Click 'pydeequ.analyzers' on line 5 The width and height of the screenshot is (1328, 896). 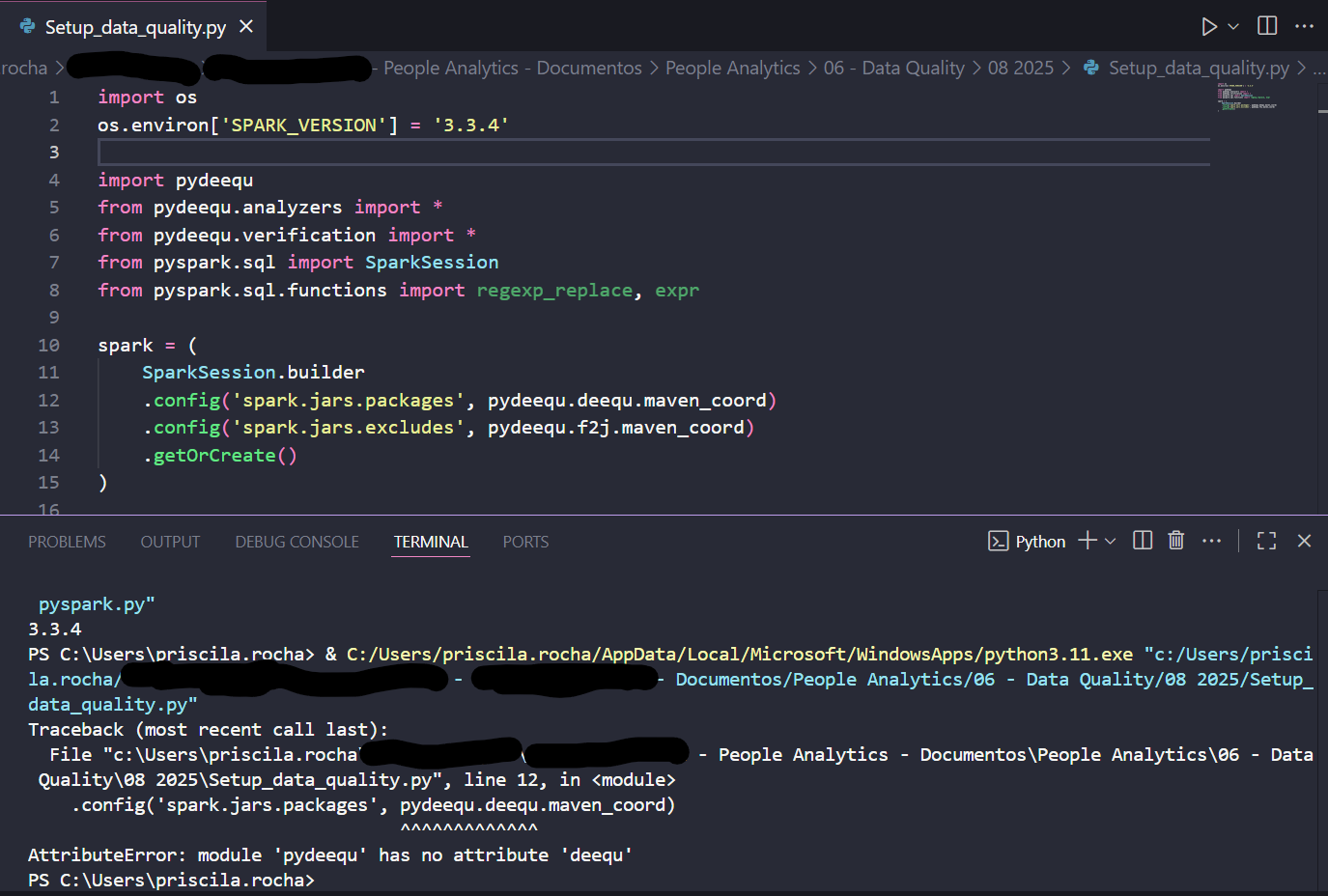(x=247, y=207)
